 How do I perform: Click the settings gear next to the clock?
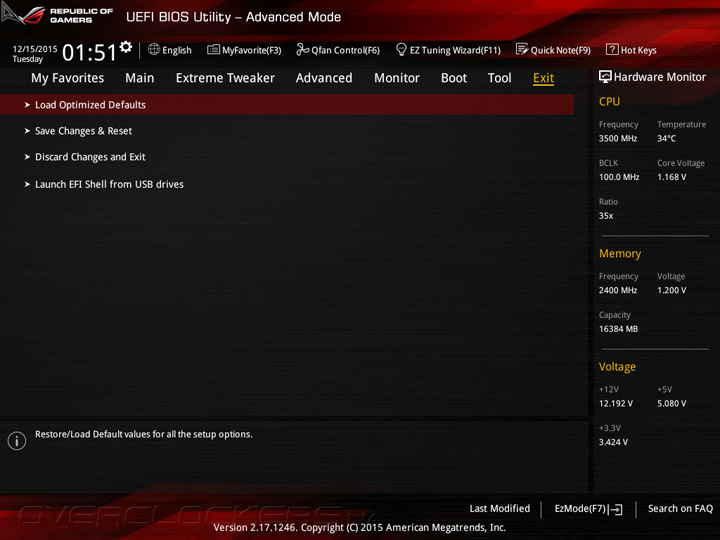click(126, 47)
